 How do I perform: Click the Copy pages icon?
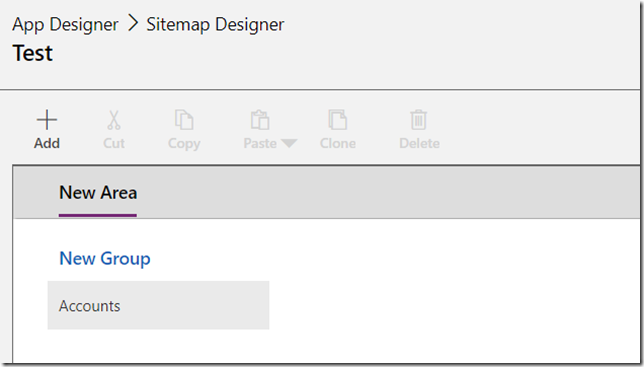[x=184, y=119]
